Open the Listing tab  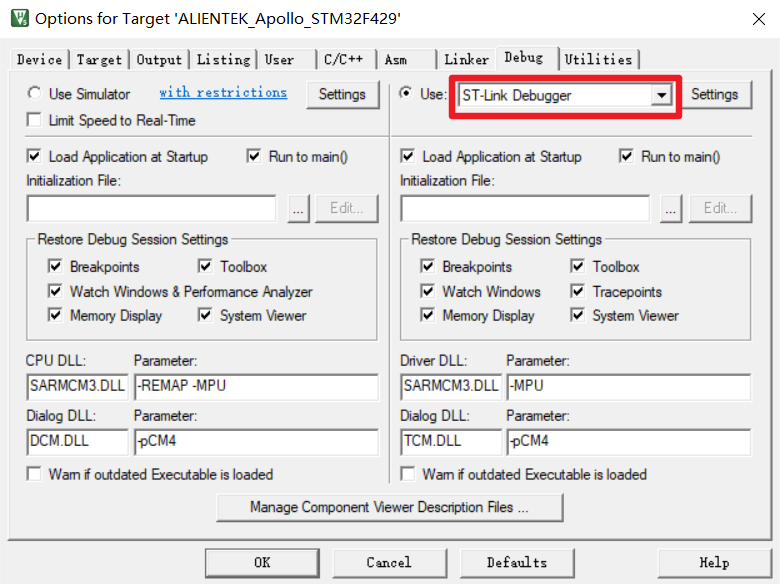pos(223,60)
